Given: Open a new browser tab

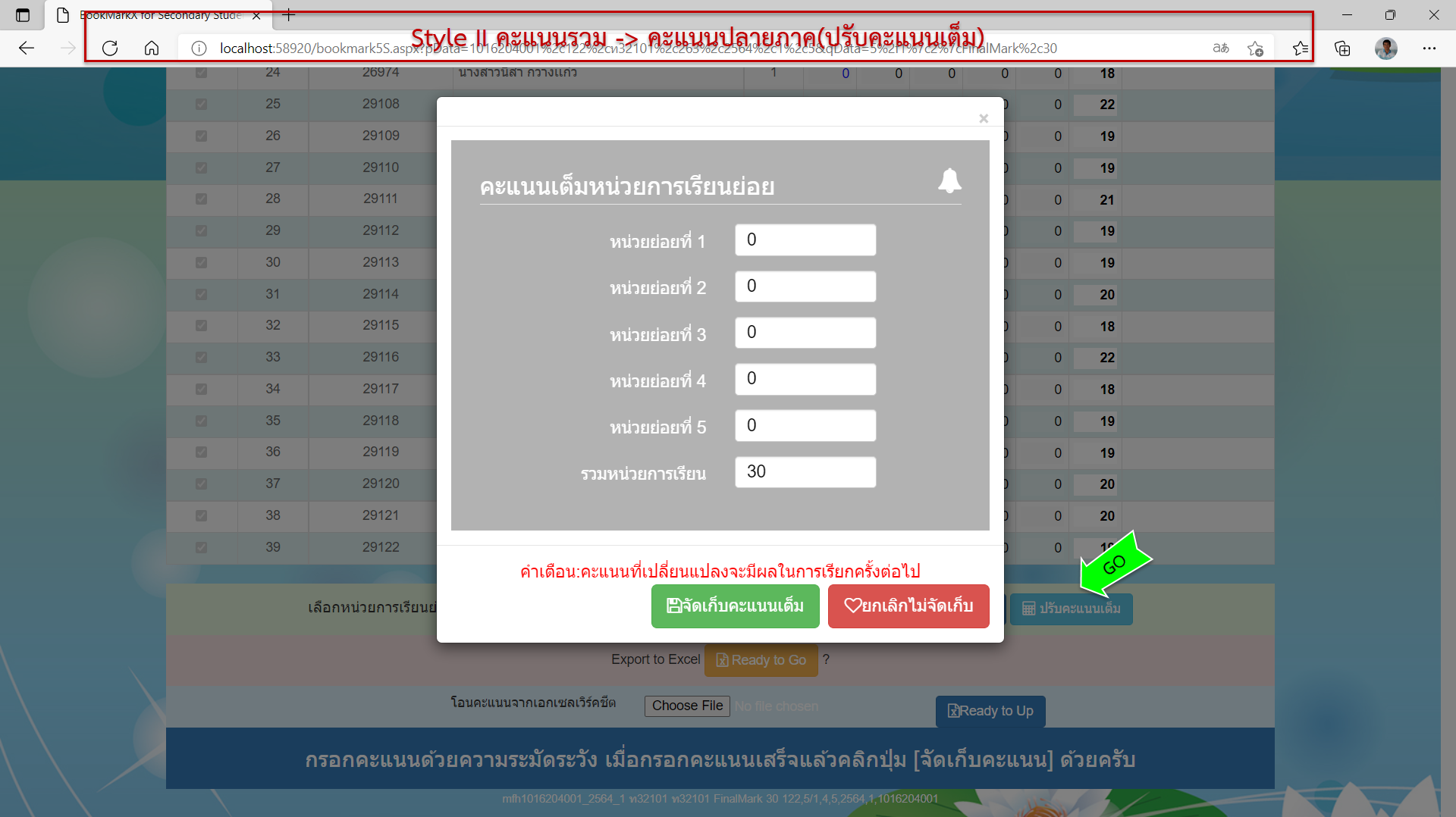Looking at the screenshot, I should (288, 15).
